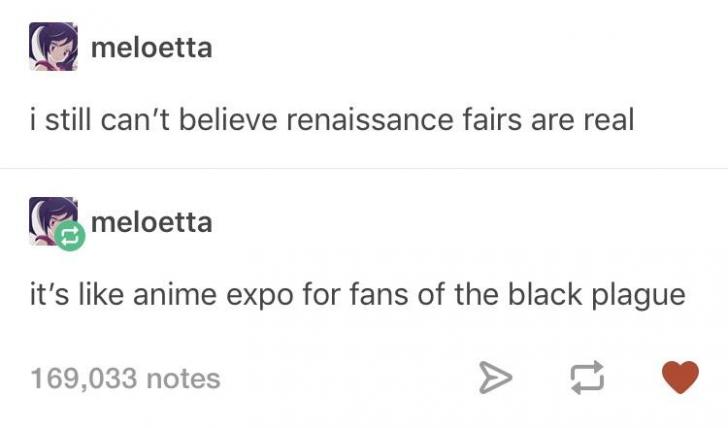Click the word "believe" in first post
This screenshot has width=728, height=428.
(228, 119)
